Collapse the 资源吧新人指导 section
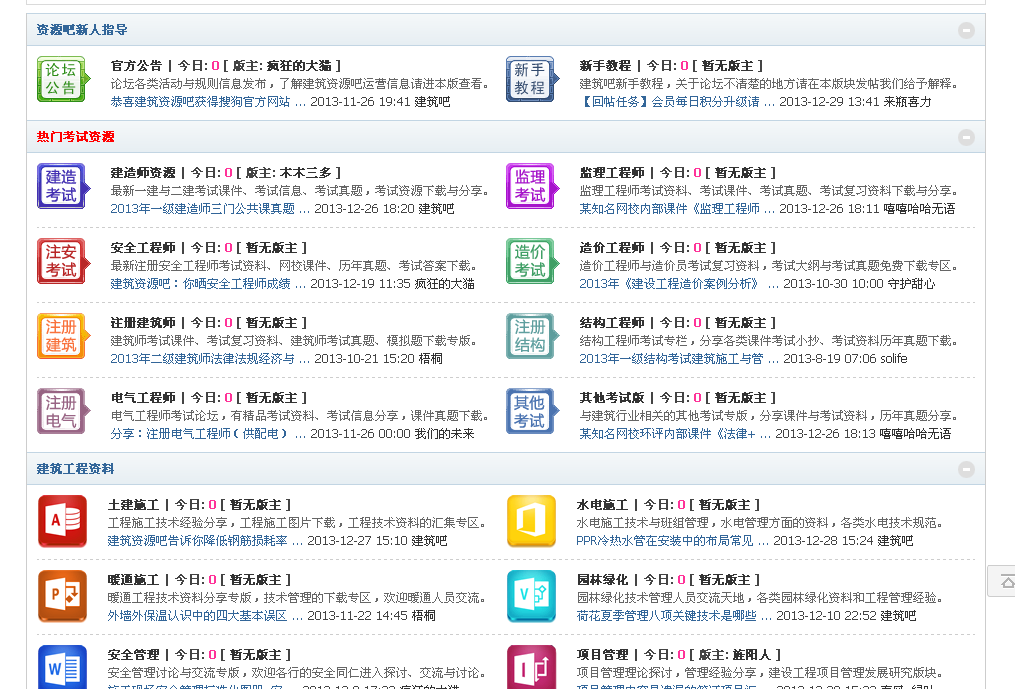Viewport: 1015px width, 689px height. 966,31
